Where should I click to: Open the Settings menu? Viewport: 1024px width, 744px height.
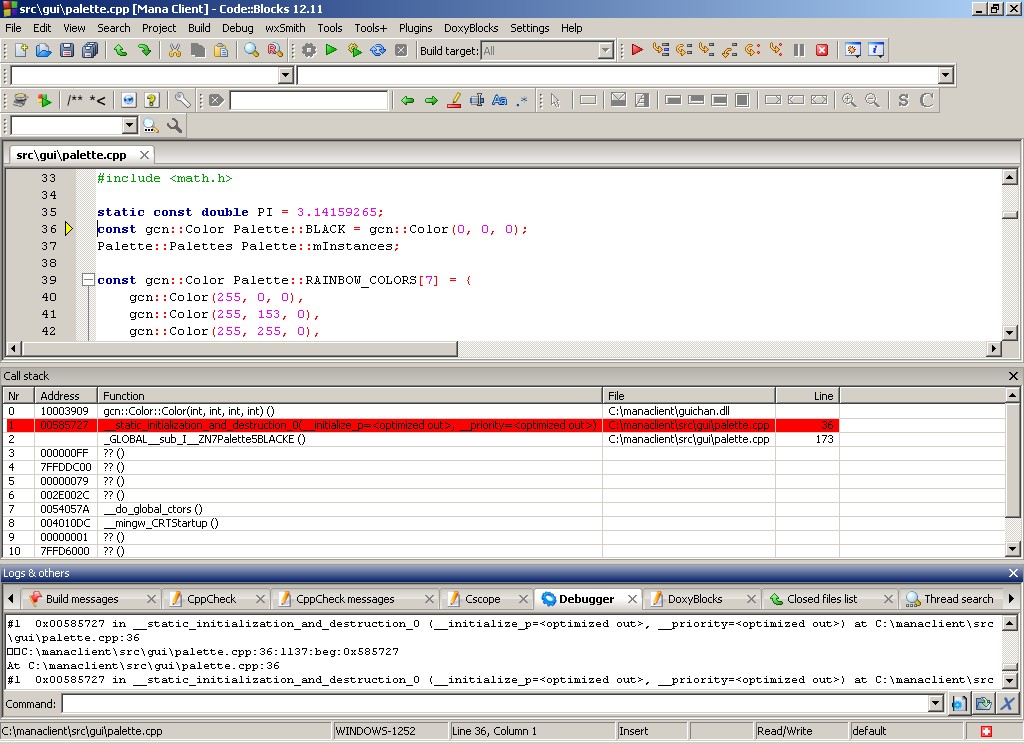[x=530, y=28]
